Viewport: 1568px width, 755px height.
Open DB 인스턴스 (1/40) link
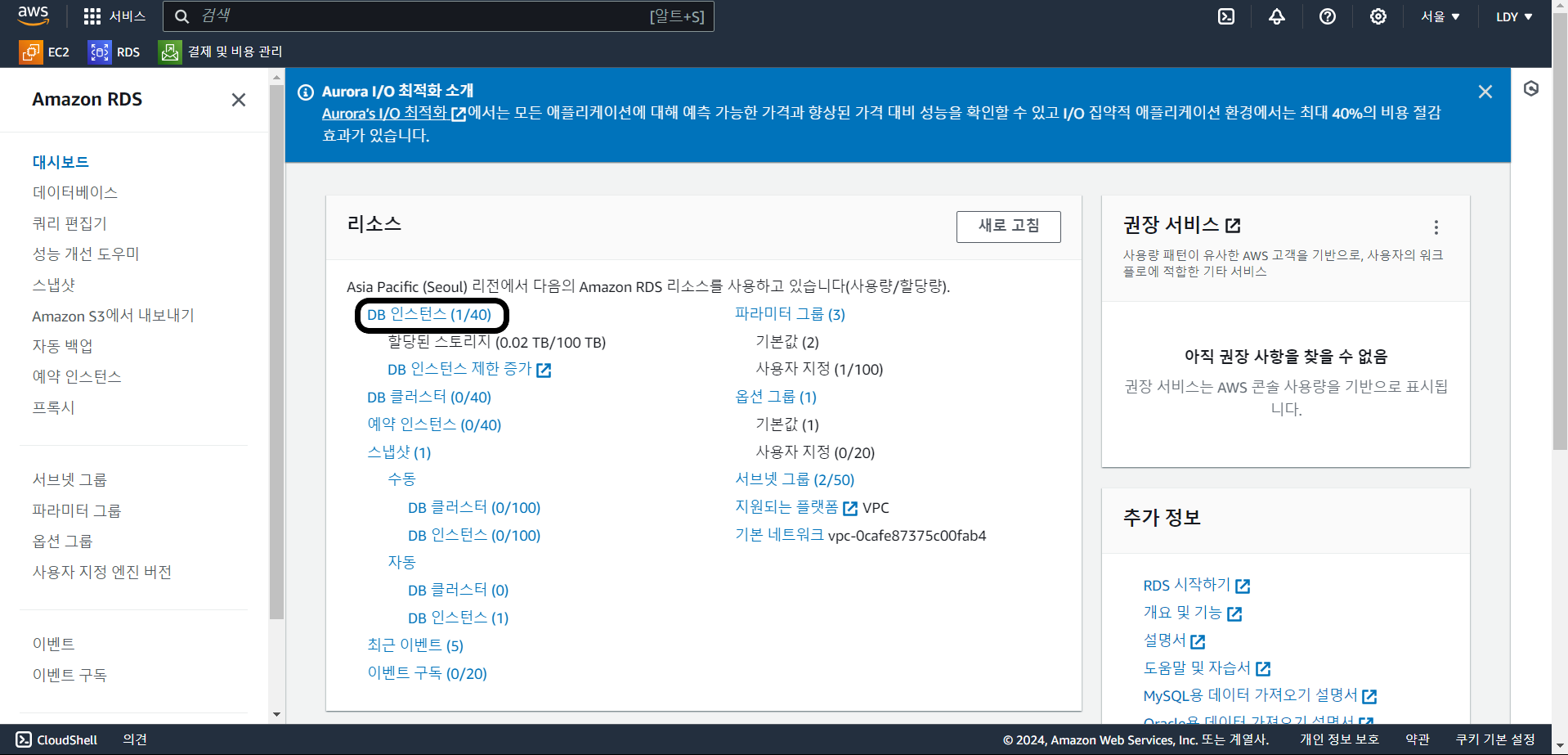click(x=429, y=315)
